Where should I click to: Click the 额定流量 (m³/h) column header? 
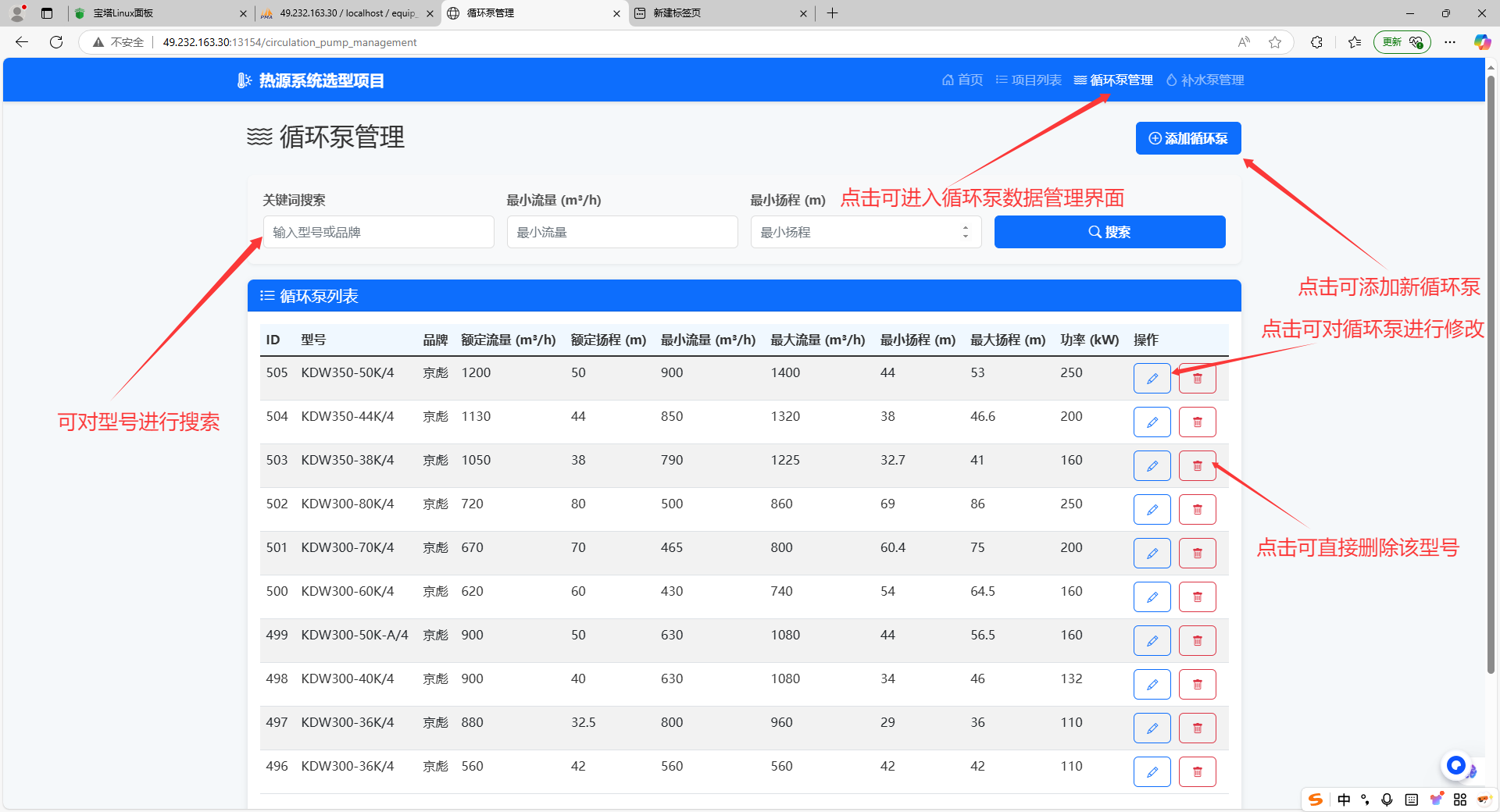coord(509,340)
